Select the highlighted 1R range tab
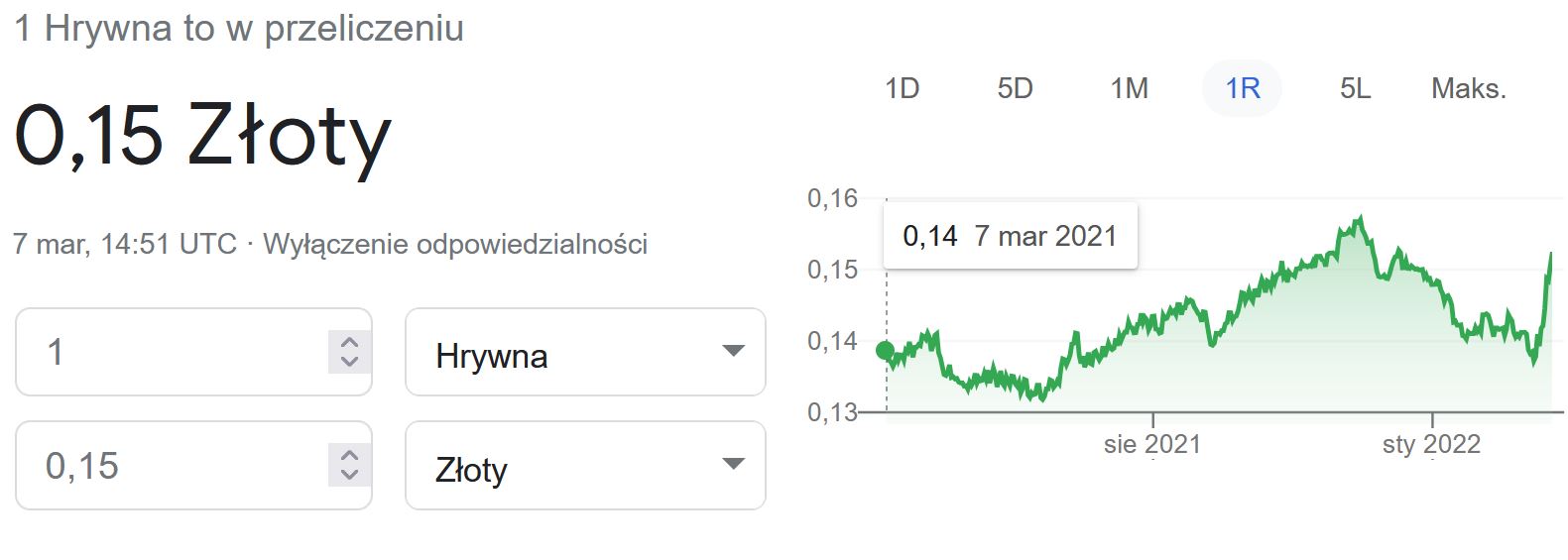This screenshot has width=1568, height=560. tap(1242, 89)
